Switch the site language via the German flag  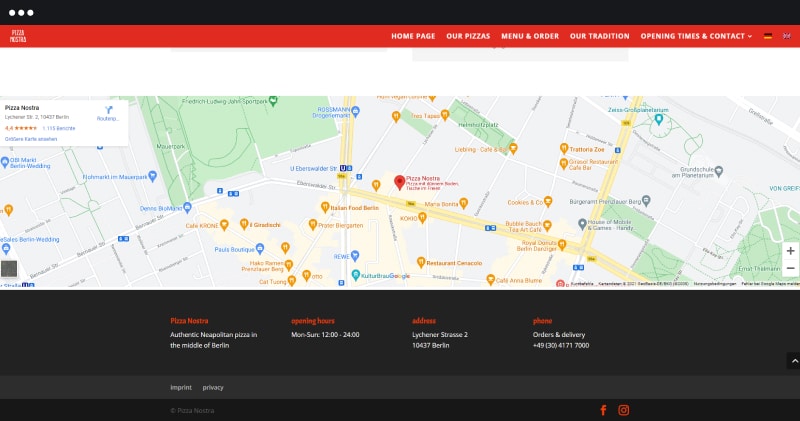(x=768, y=36)
